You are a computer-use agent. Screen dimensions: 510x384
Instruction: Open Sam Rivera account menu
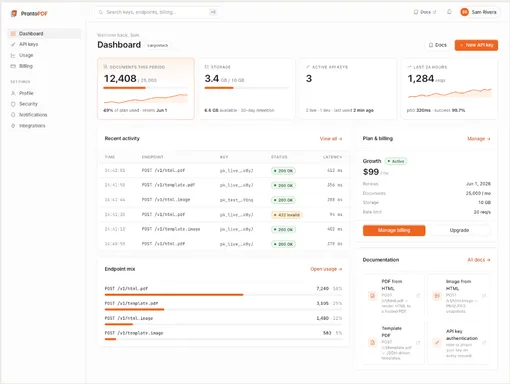coord(479,12)
